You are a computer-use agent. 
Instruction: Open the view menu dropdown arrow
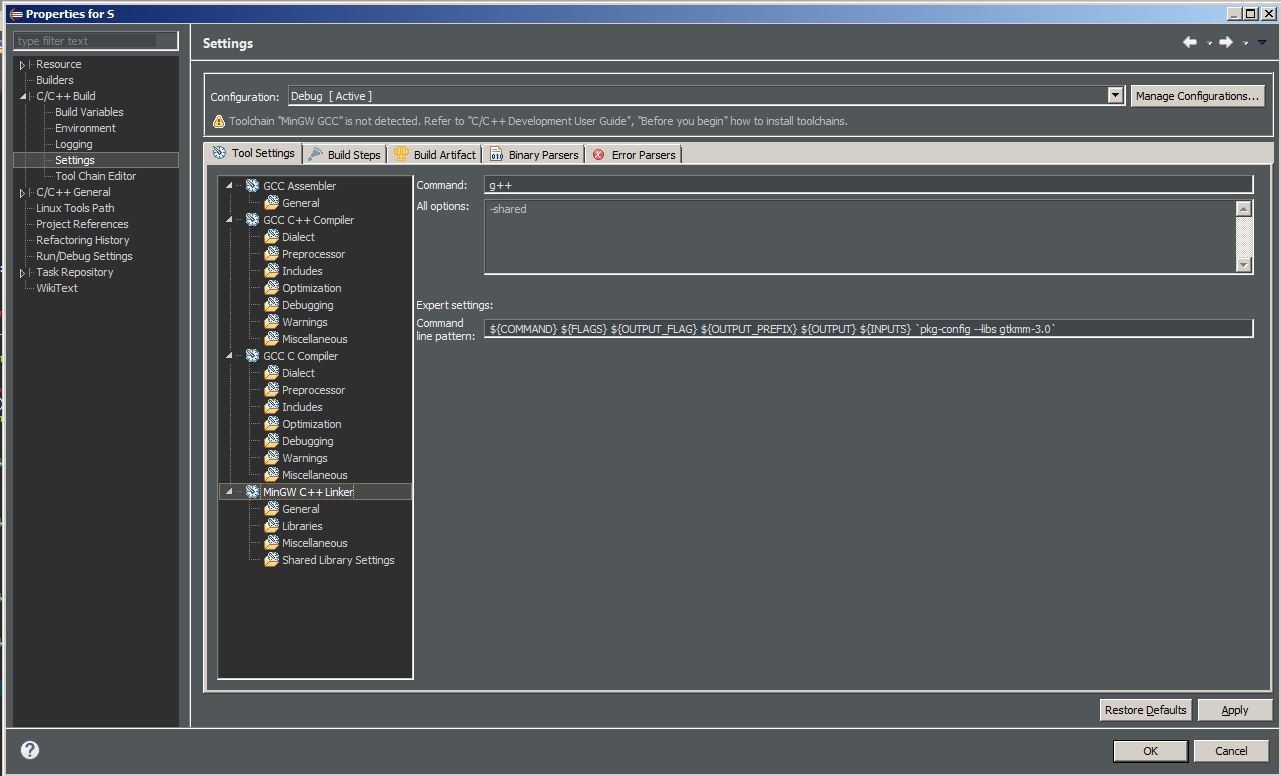pyautogui.click(x=1262, y=42)
